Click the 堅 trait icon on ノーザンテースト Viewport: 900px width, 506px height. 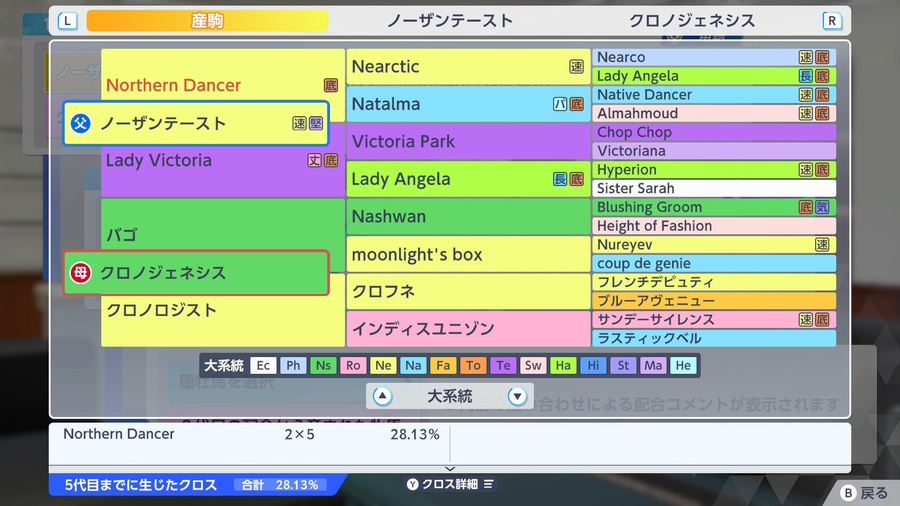click(x=316, y=123)
